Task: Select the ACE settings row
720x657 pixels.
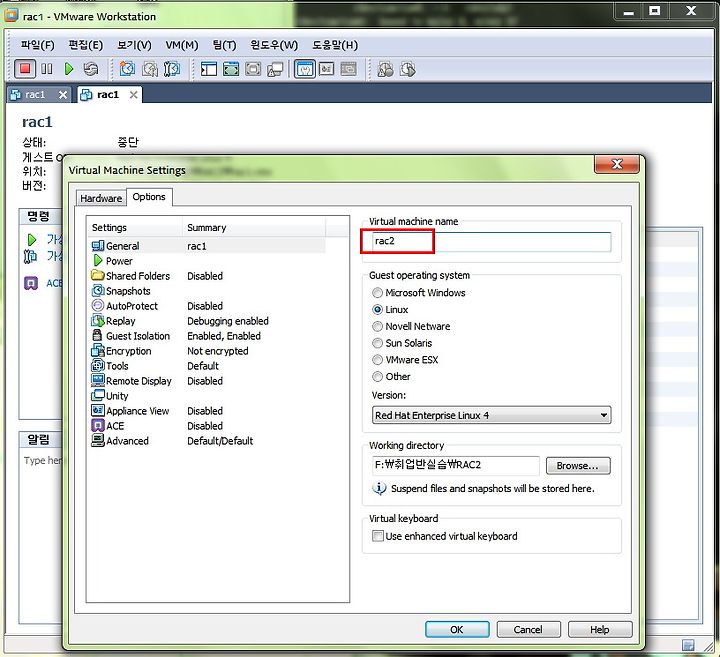Action: (208, 426)
